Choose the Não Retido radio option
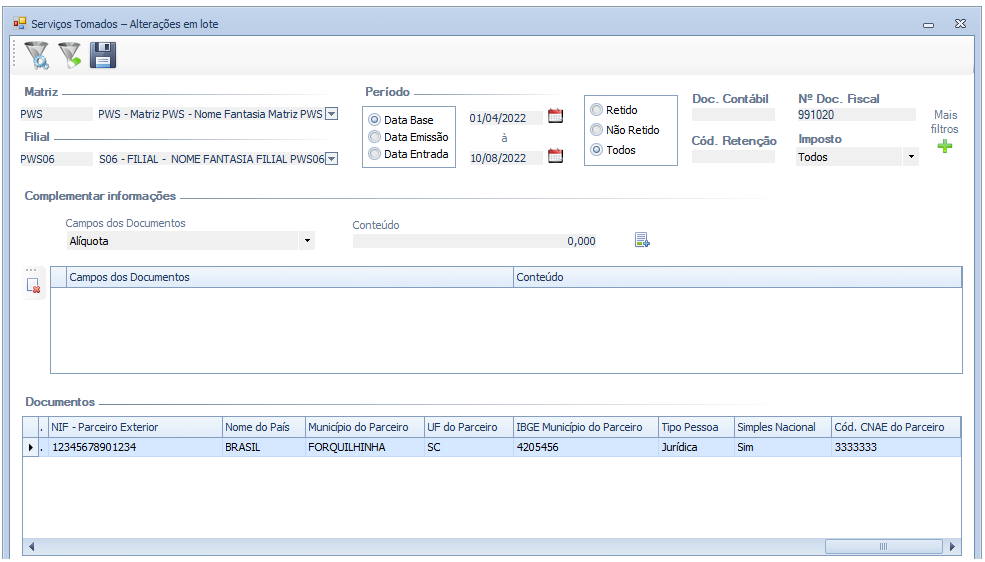The height and width of the screenshot is (562, 985). pos(597,130)
